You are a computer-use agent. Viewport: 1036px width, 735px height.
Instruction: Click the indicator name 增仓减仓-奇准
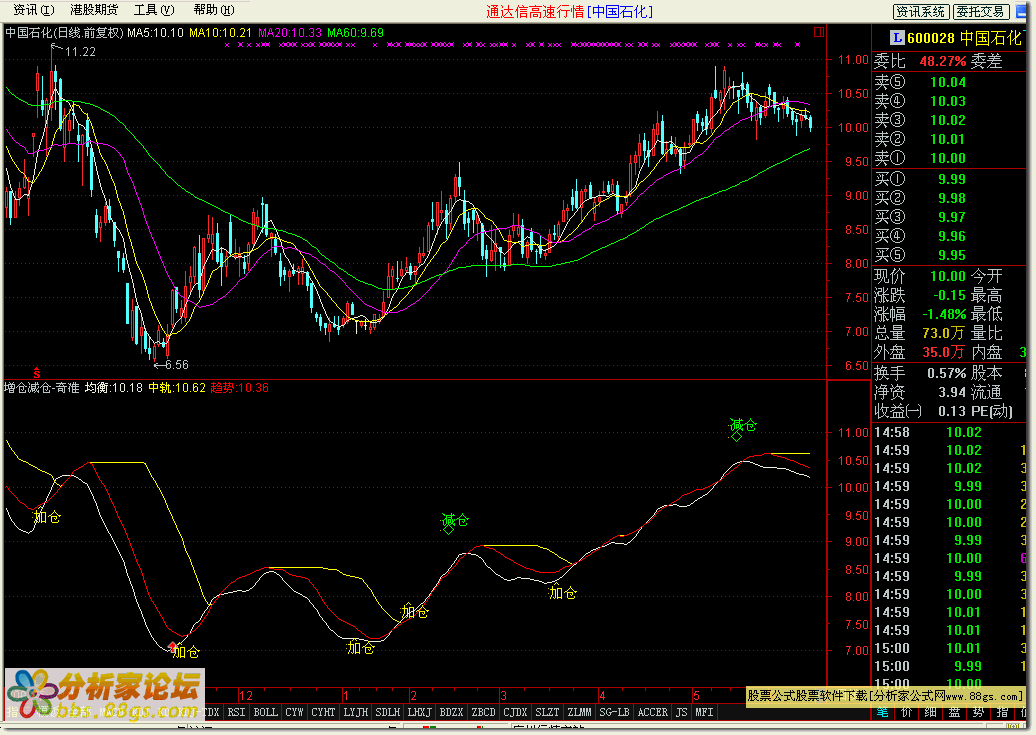click(x=42, y=388)
